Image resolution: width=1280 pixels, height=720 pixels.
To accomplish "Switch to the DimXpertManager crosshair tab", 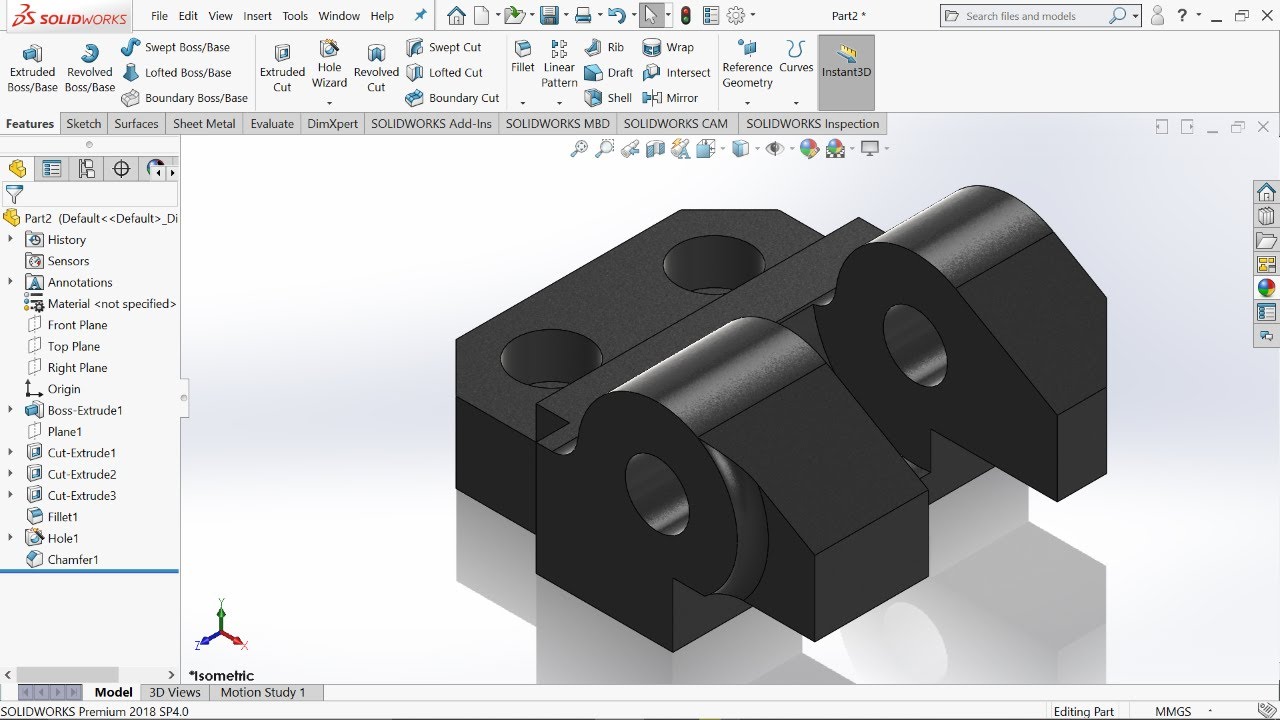I will tap(122, 169).
